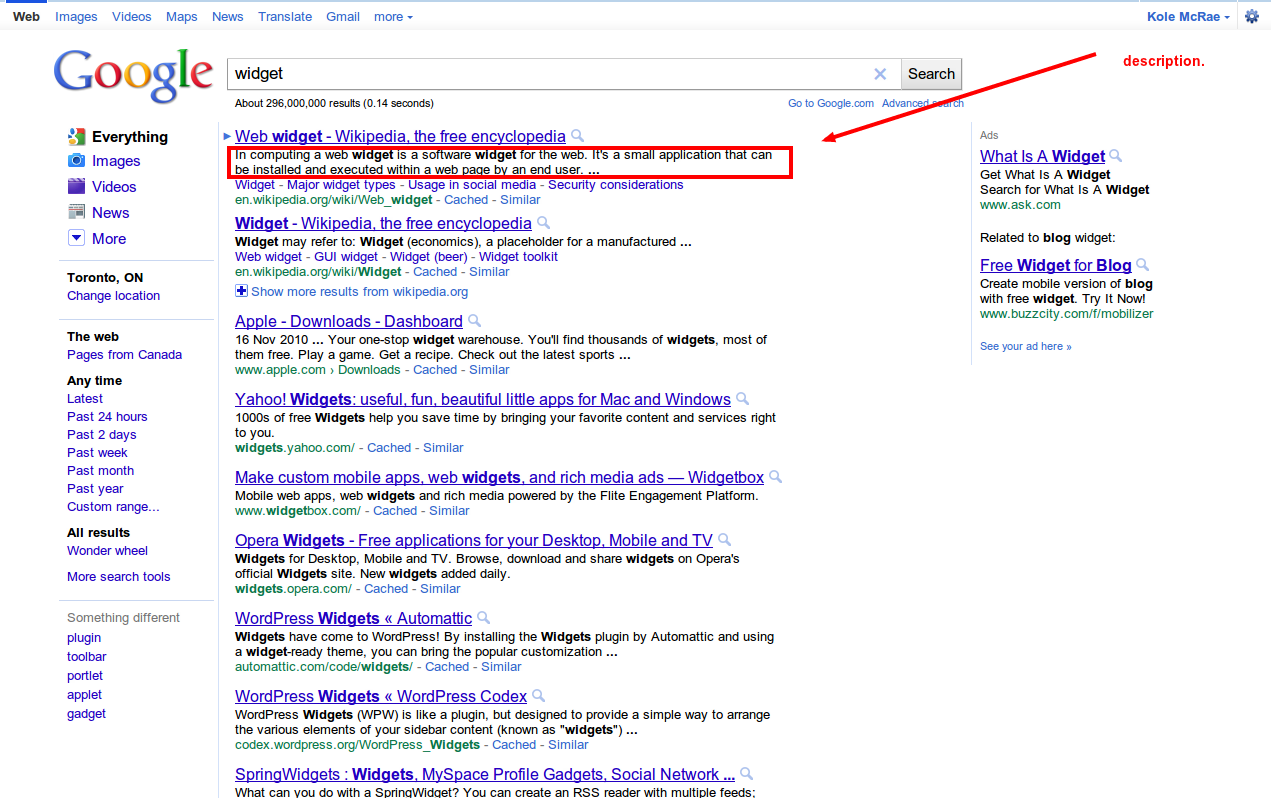Preview magnifier next to Widget - Wikipedia result
This screenshot has width=1271, height=798.
(x=543, y=223)
